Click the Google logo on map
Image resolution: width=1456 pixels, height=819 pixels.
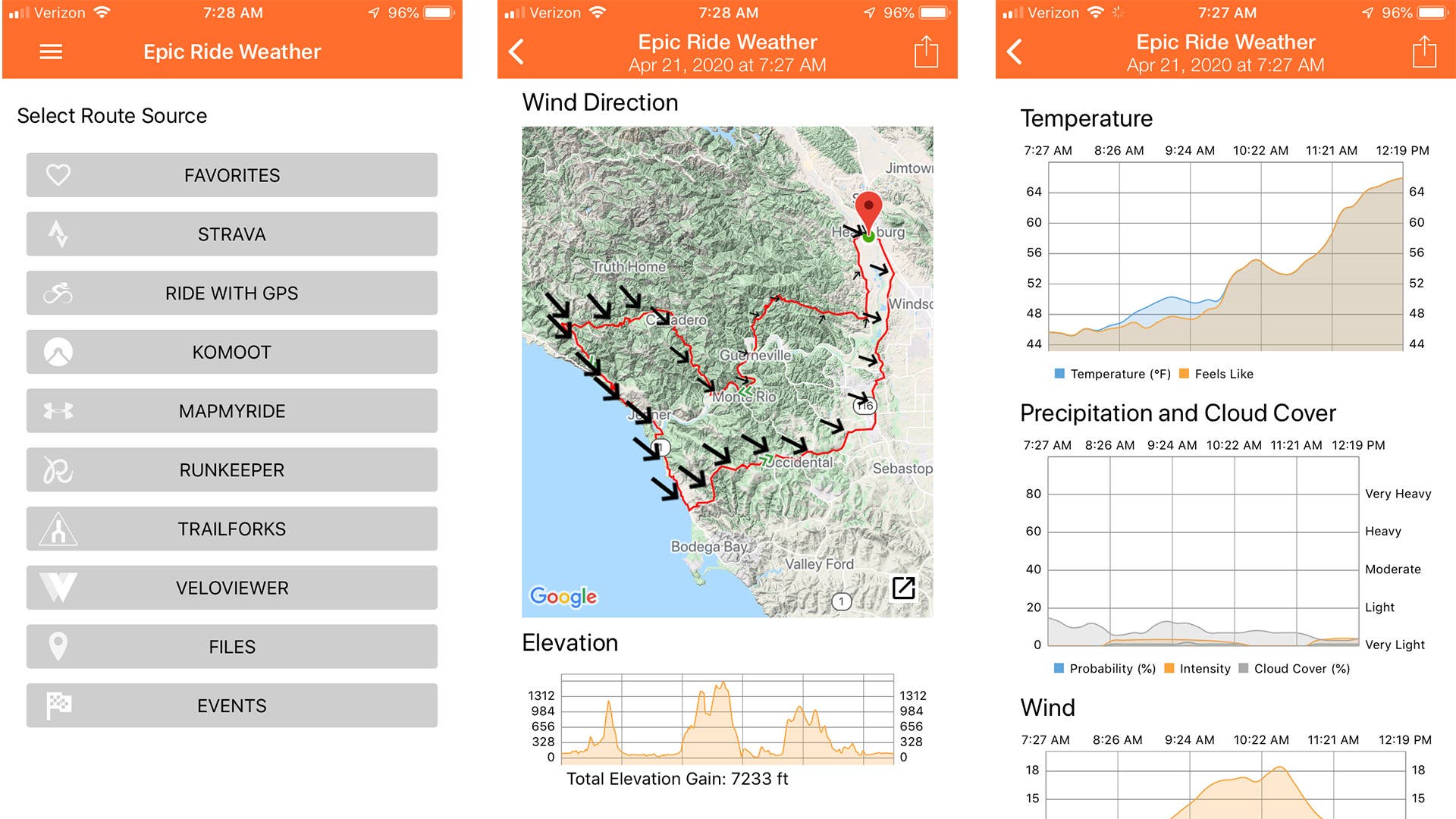(563, 597)
